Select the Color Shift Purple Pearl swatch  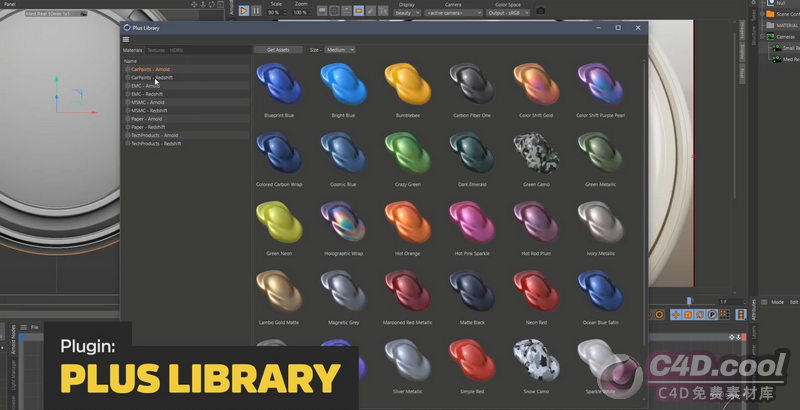coord(601,84)
